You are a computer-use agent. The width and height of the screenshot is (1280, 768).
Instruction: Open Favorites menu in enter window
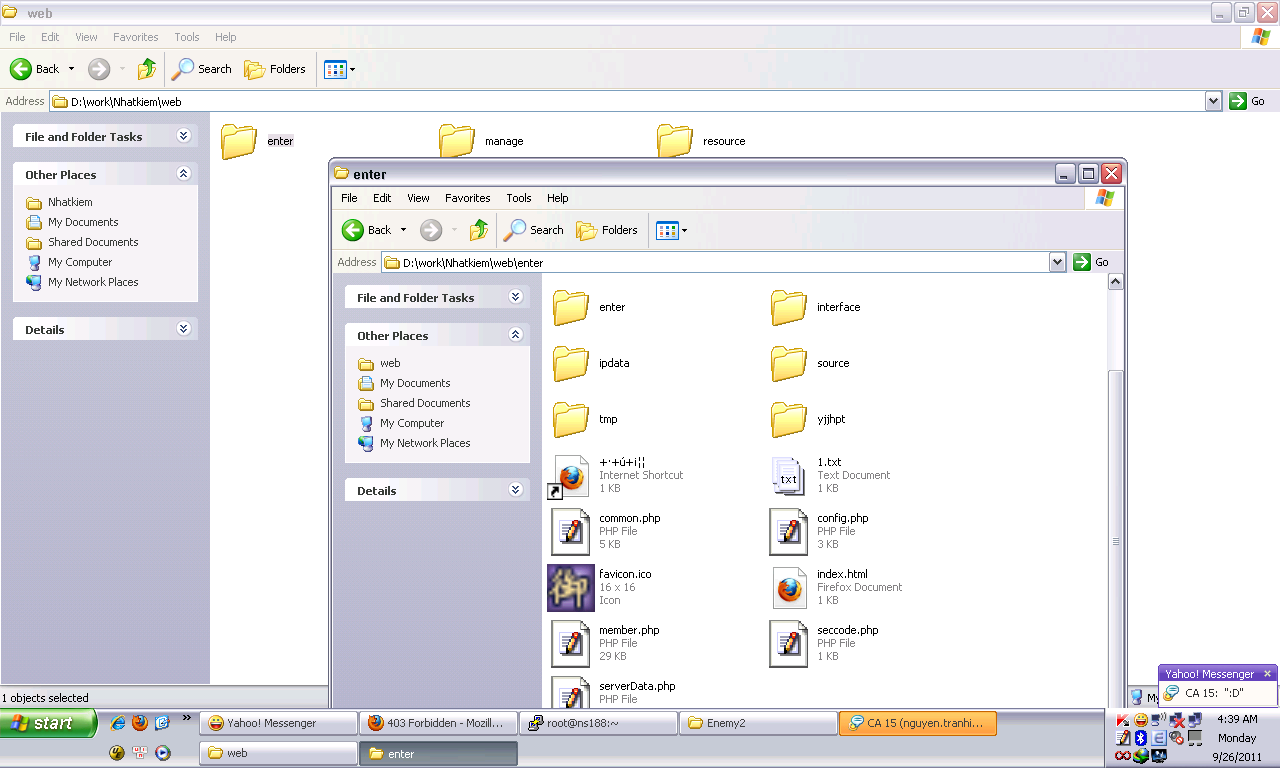click(x=467, y=198)
